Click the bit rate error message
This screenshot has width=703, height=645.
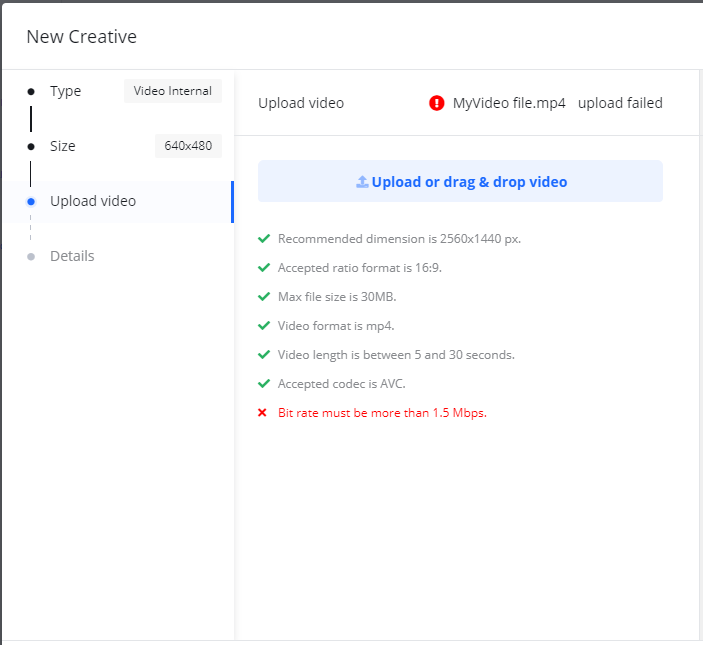click(382, 413)
